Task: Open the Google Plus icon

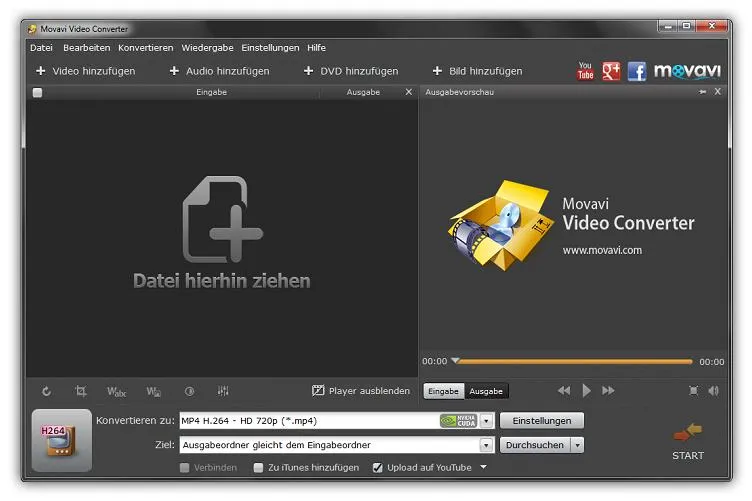Action: 611,71
